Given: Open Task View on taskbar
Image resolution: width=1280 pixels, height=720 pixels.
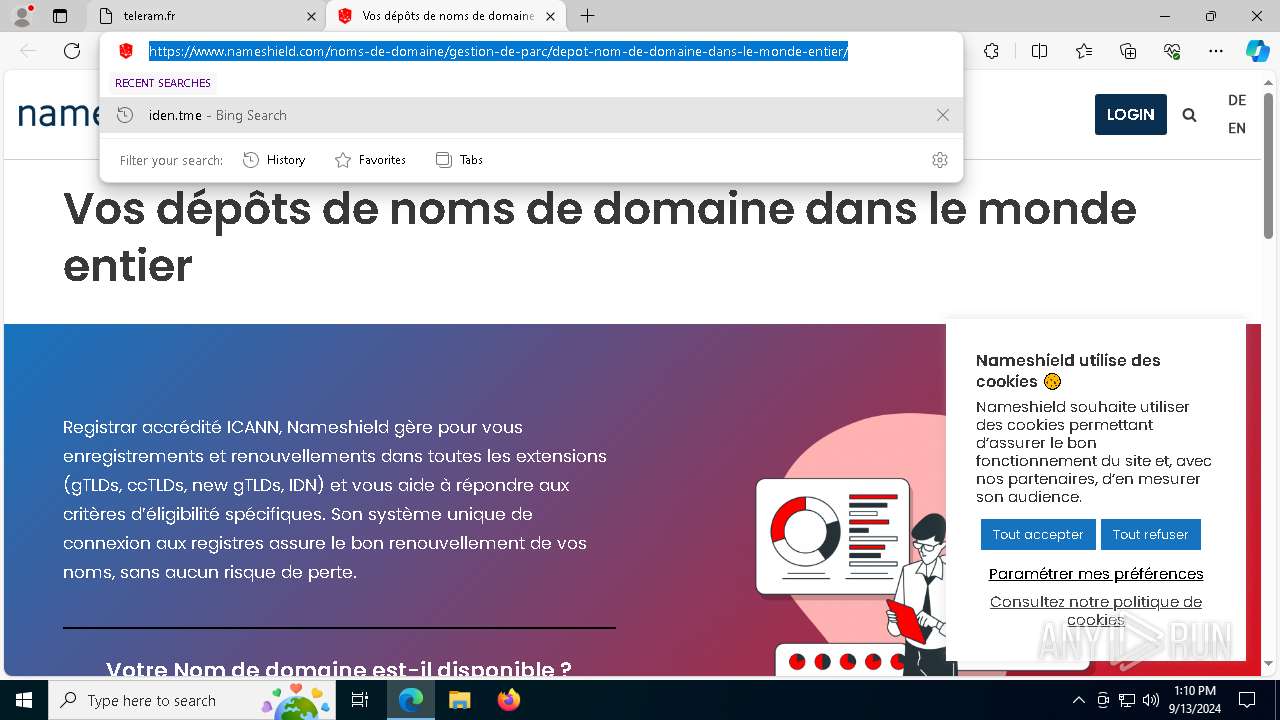Looking at the screenshot, I should point(361,700).
